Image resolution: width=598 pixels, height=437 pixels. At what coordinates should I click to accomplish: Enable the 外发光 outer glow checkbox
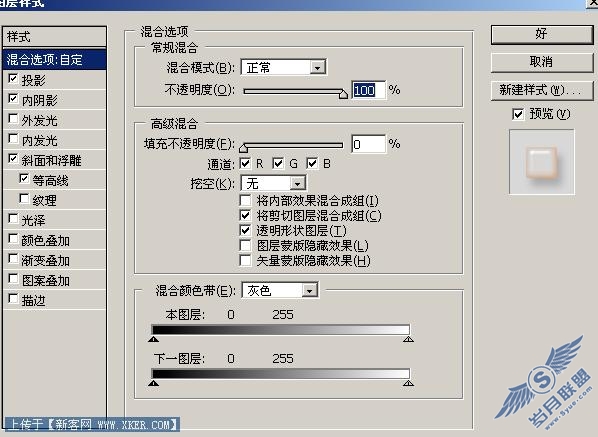tap(13, 119)
